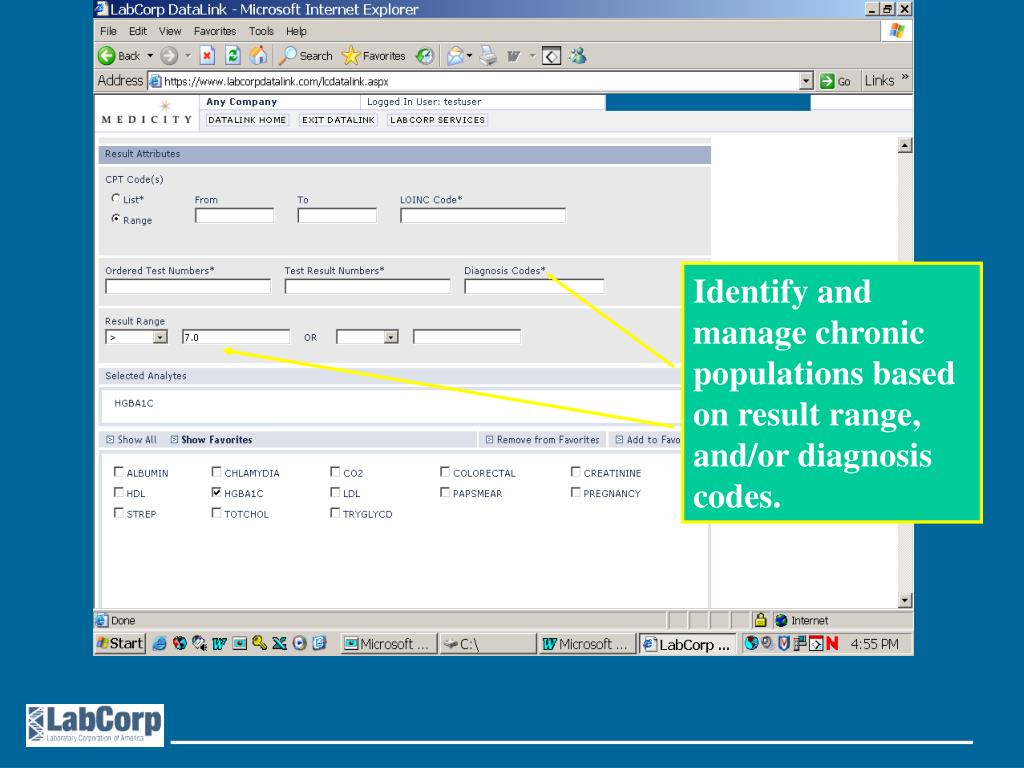Open the Mail button dropdown arrow

pyautogui.click(x=470, y=56)
